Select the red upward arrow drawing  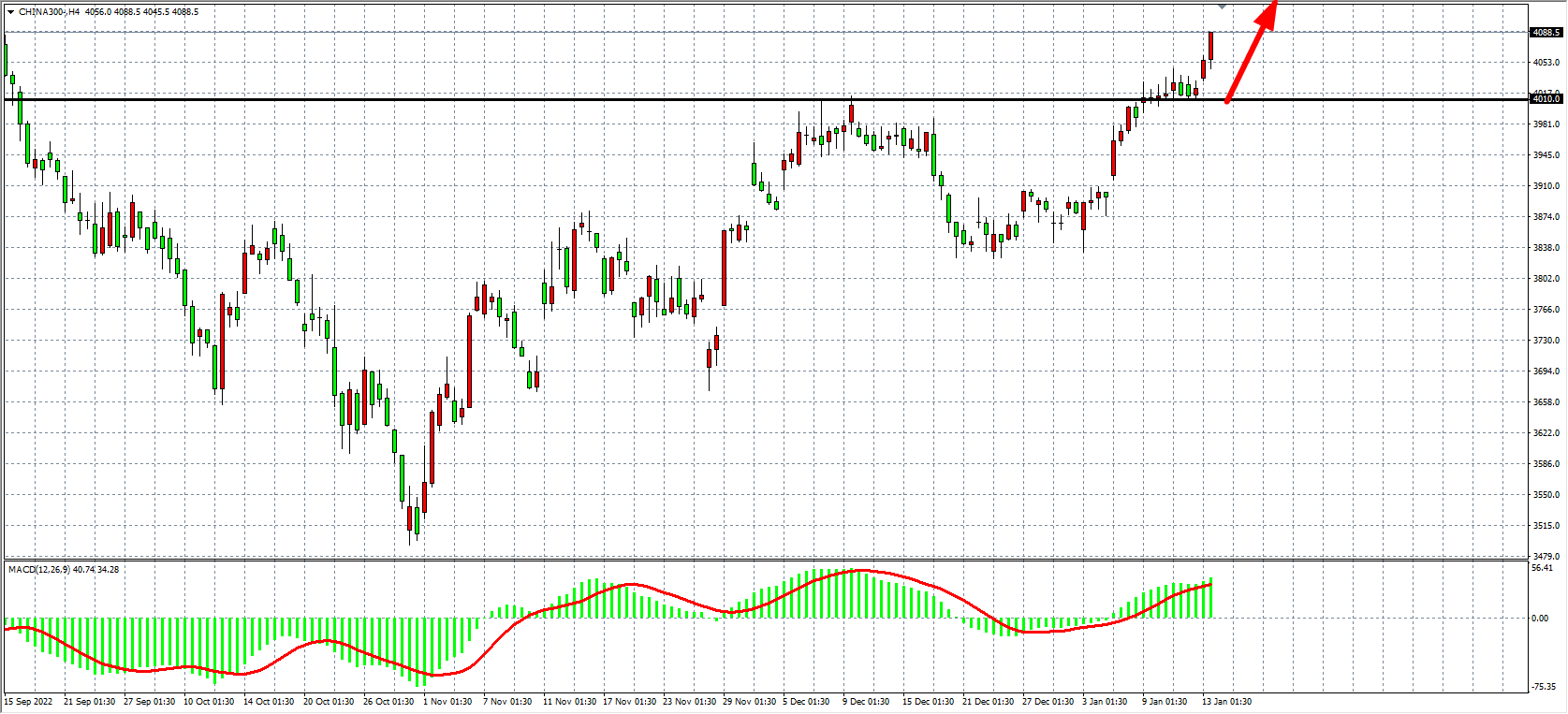1250,53
